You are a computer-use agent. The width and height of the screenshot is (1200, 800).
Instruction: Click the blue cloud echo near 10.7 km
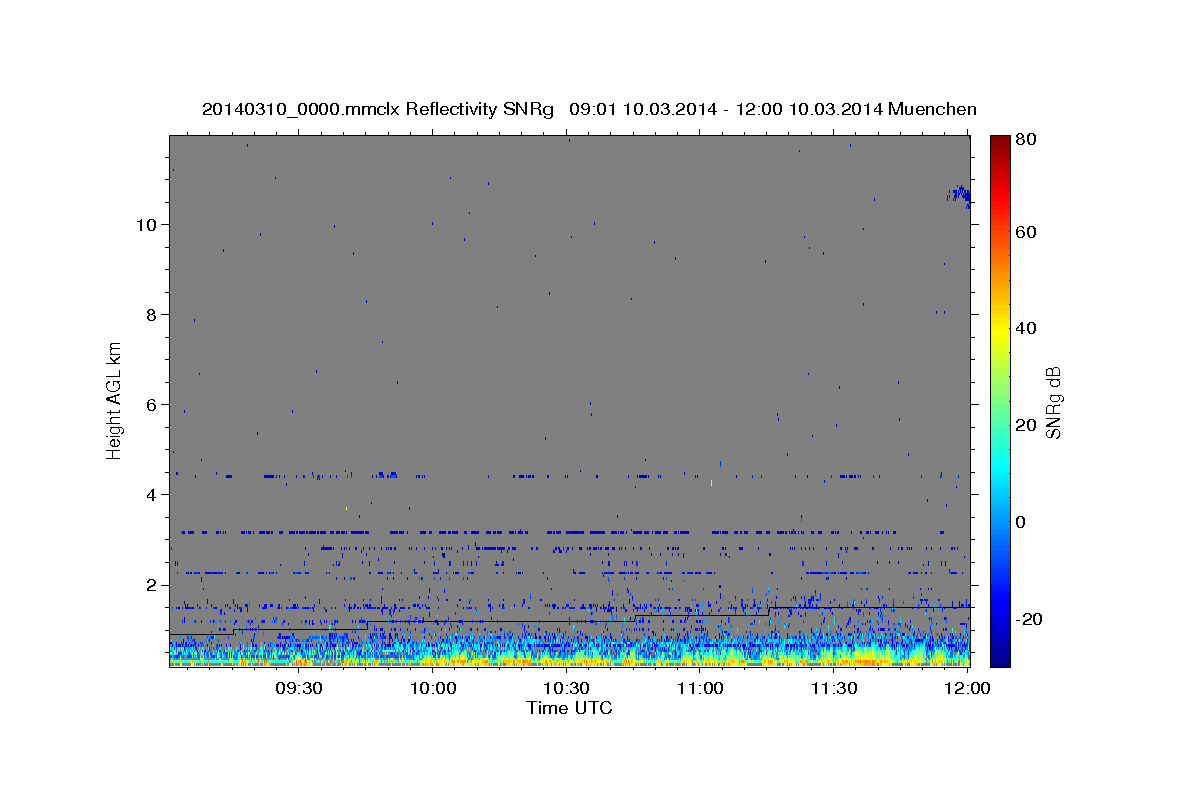tap(959, 194)
